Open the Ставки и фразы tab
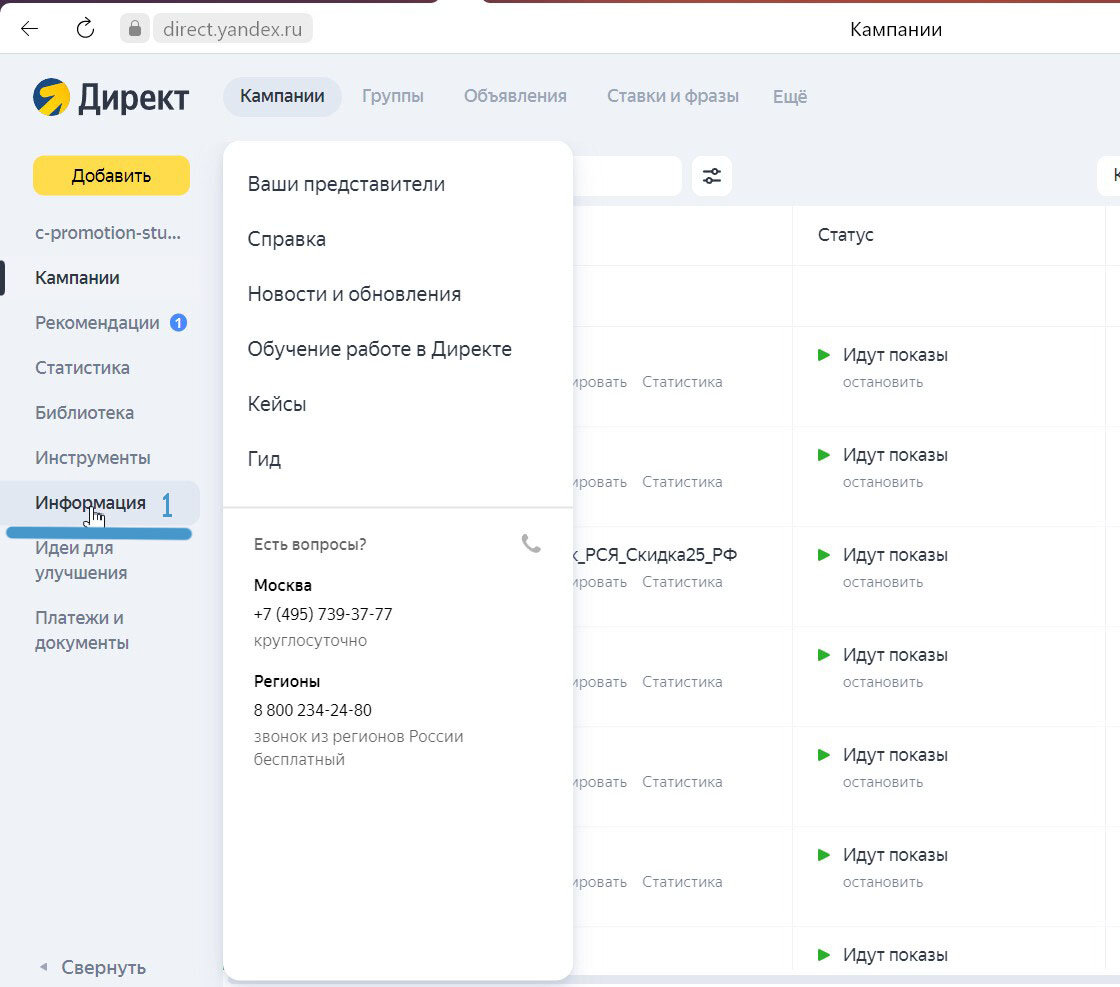 [673, 96]
